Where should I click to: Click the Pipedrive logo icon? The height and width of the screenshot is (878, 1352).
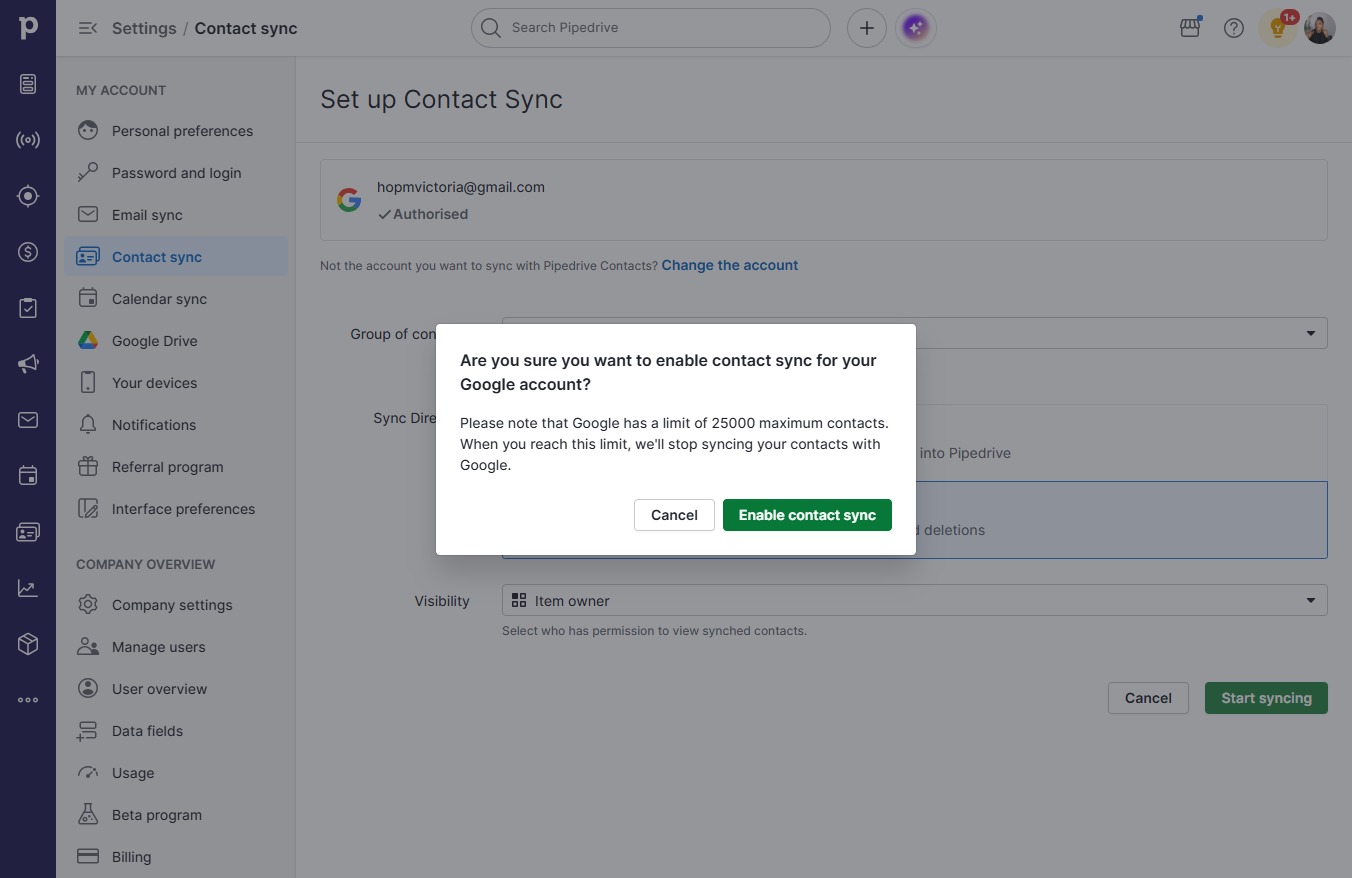pyautogui.click(x=28, y=28)
